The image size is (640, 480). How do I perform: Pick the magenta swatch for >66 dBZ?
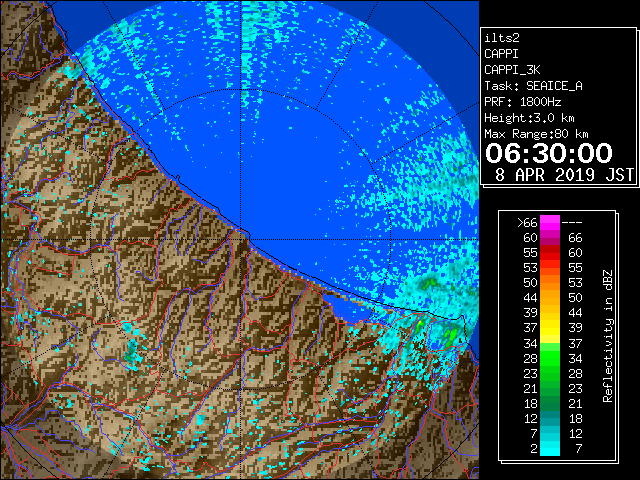tap(550, 223)
